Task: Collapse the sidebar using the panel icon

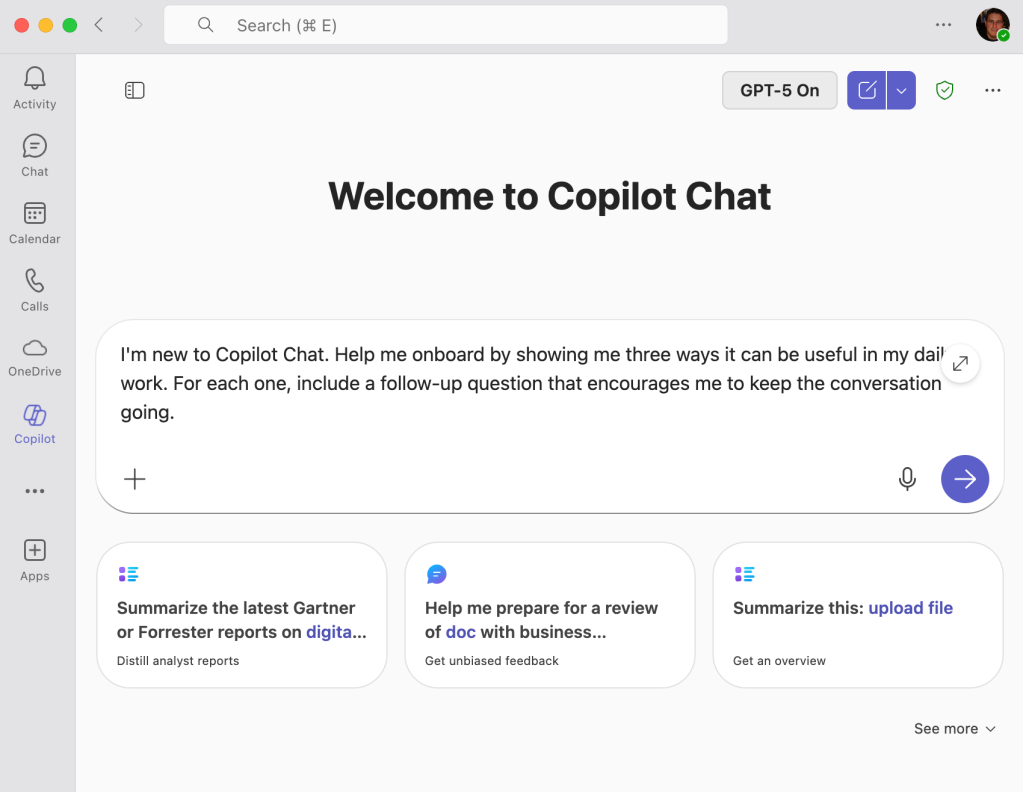Action: pos(134,90)
